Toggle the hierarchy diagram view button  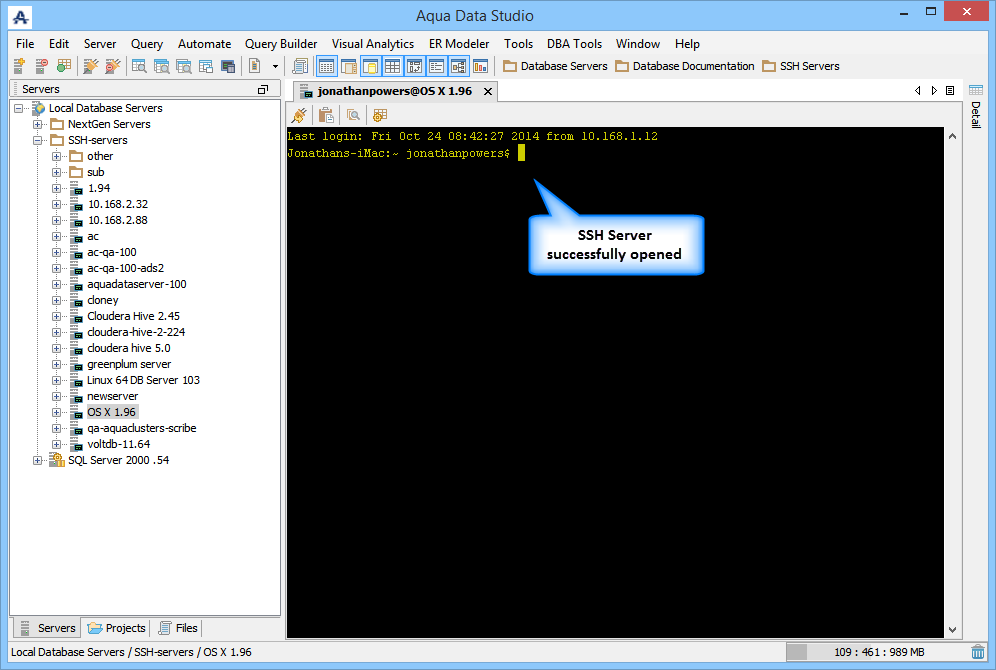(459, 66)
